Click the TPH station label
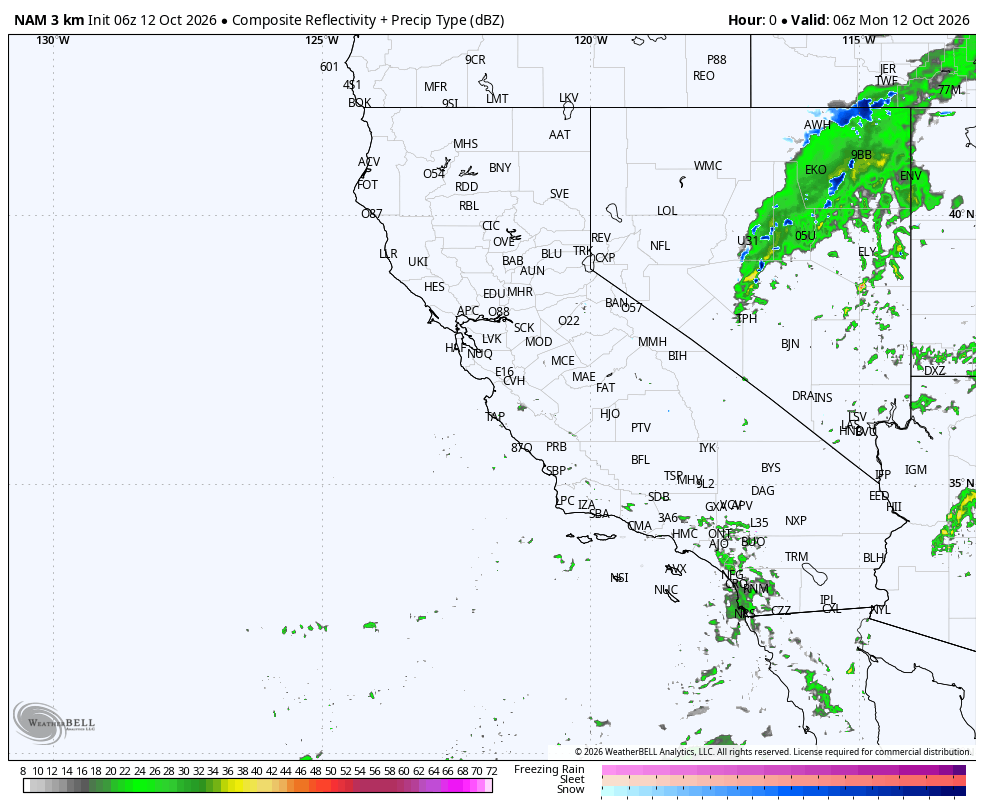This screenshot has height=808, width=984. coord(747,319)
